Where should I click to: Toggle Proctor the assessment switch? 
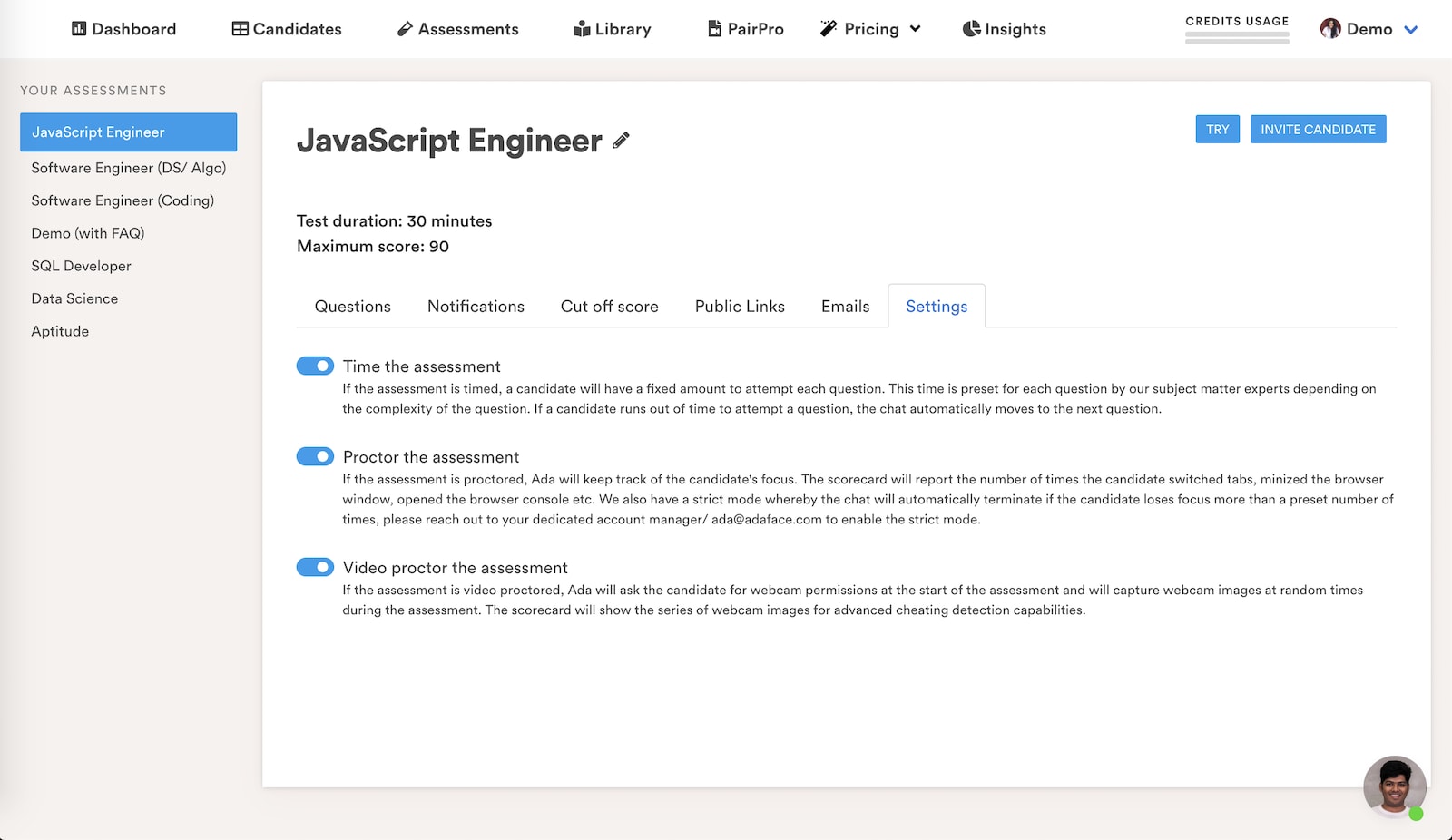(x=315, y=456)
